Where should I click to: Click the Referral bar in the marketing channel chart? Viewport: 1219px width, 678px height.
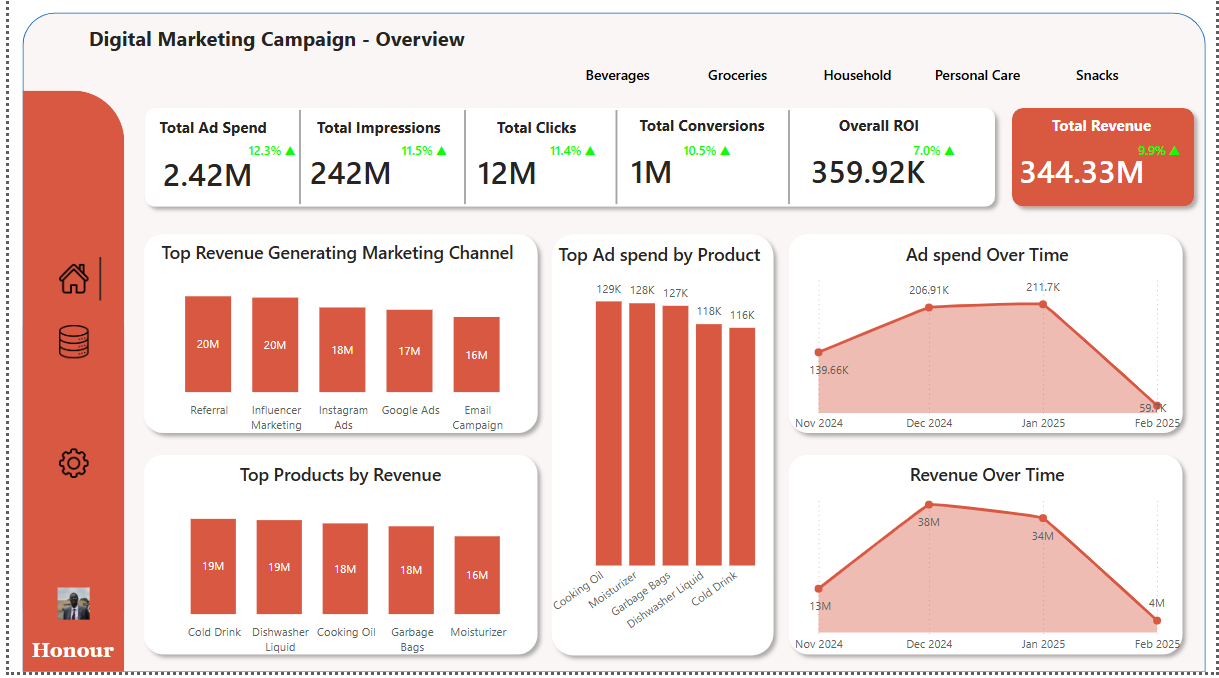coord(208,344)
